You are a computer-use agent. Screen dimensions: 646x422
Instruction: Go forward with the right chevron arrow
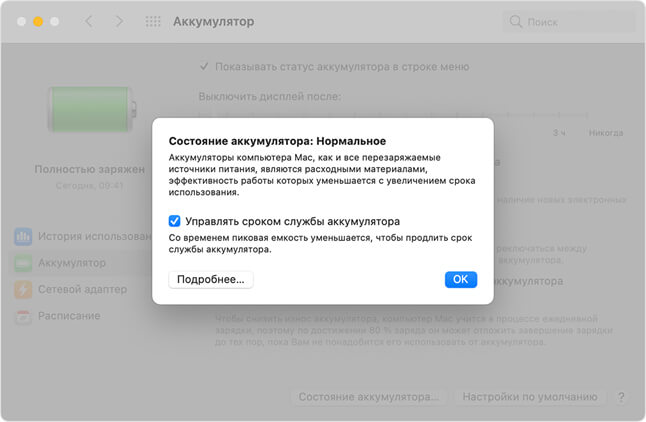(x=119, y=21)
